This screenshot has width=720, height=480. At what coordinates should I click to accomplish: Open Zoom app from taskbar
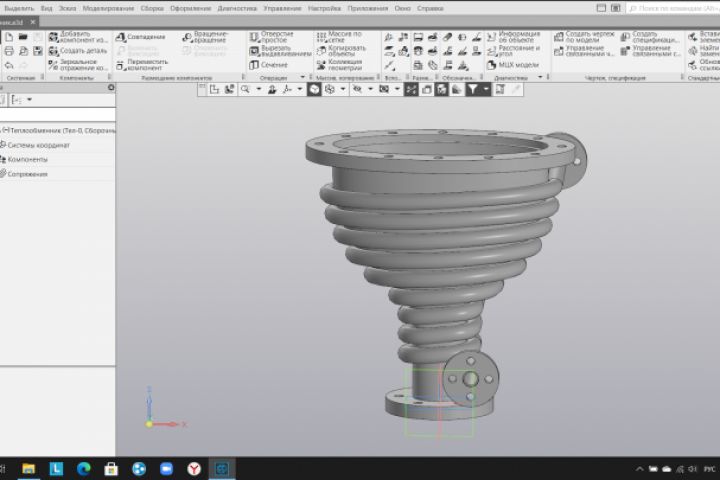(x=166, y=469)
